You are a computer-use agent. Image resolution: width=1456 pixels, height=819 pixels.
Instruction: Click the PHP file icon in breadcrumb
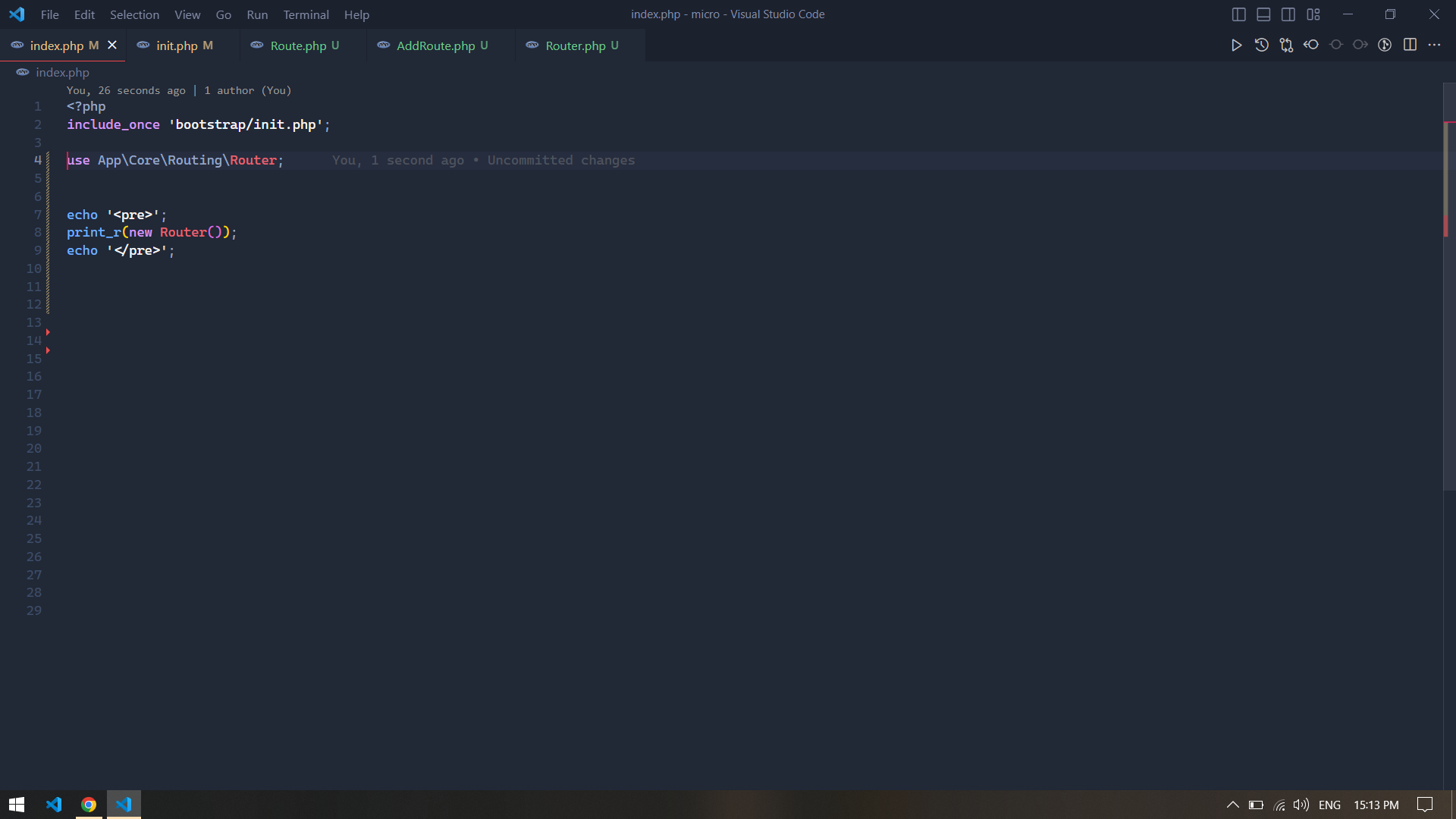click(23, 73)
